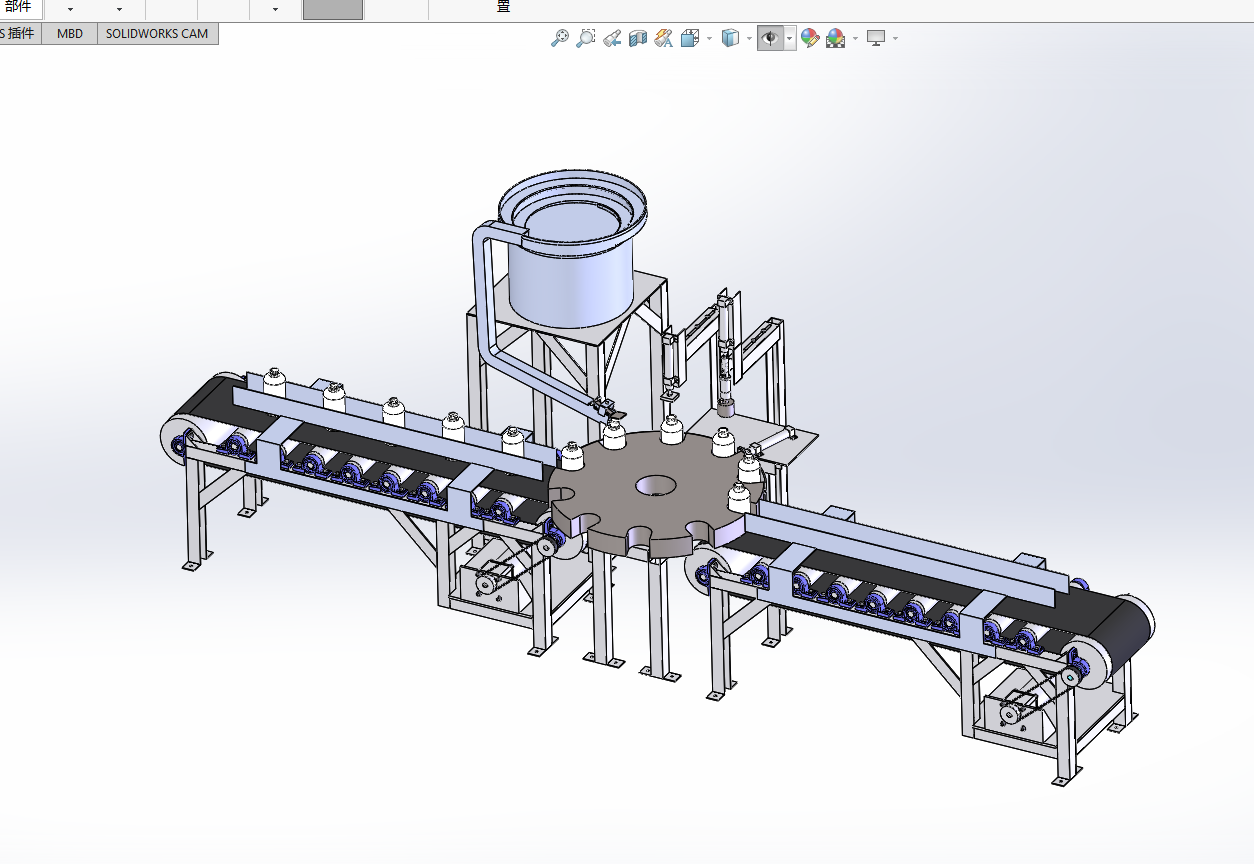Select the Zoom to Area tool
Image resolution: width=1254 pixels, height=864 pixels.
(x=586, y=38)
